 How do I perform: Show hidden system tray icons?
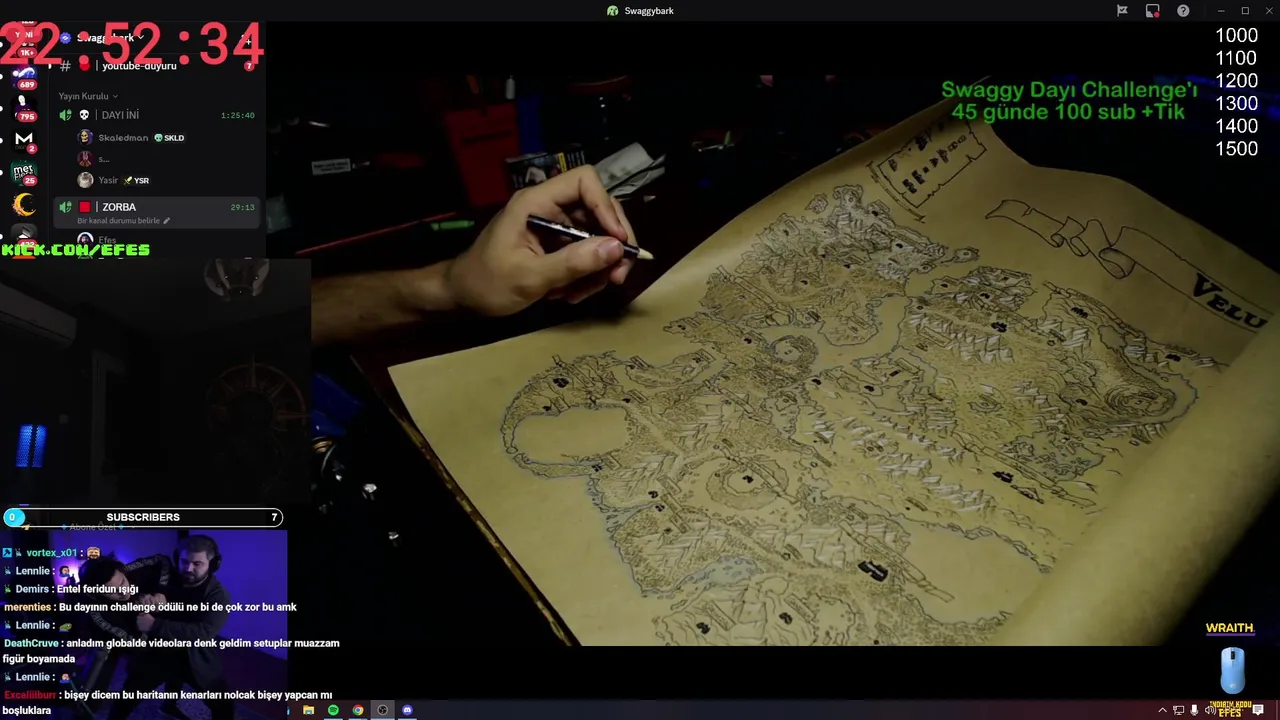[x=1162, y=710]
